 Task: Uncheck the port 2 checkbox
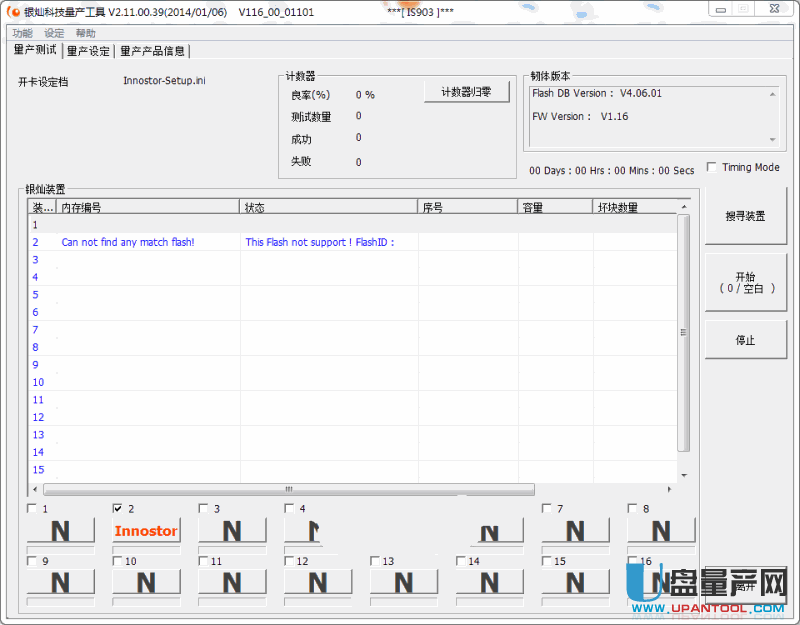coord(119,509)
